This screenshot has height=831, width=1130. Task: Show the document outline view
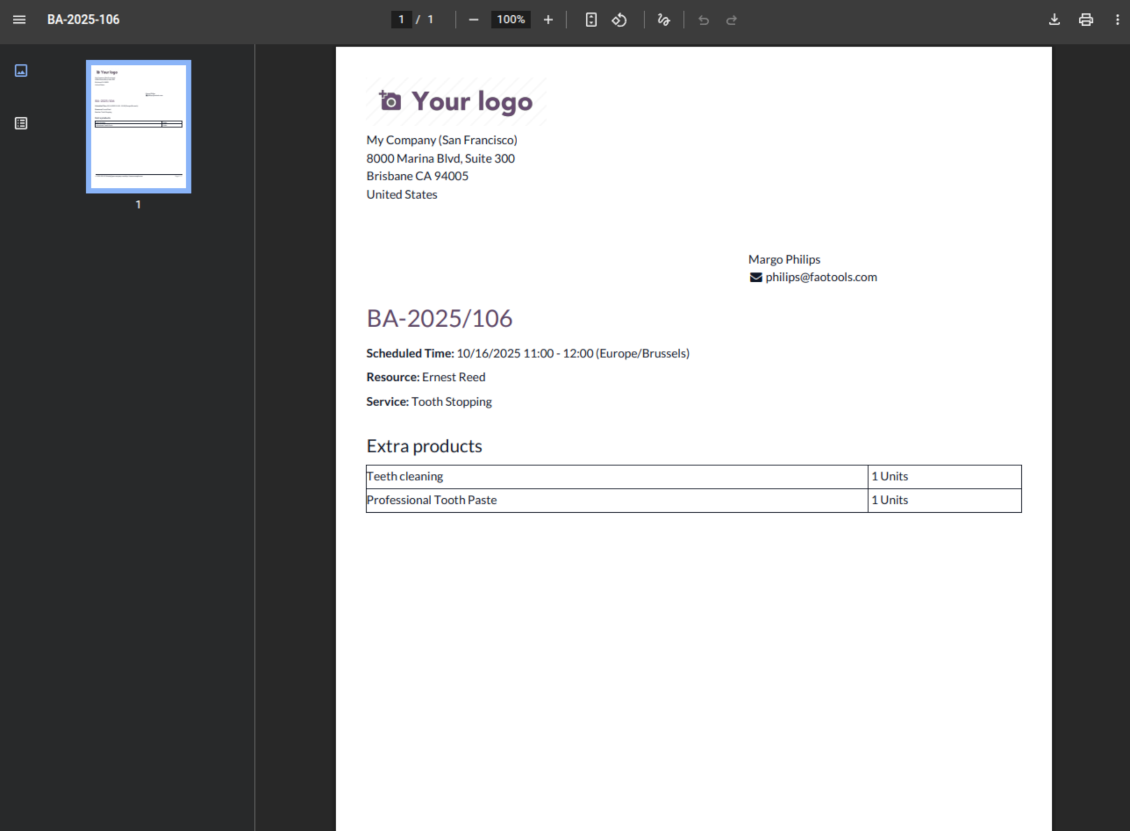point(21,123)
